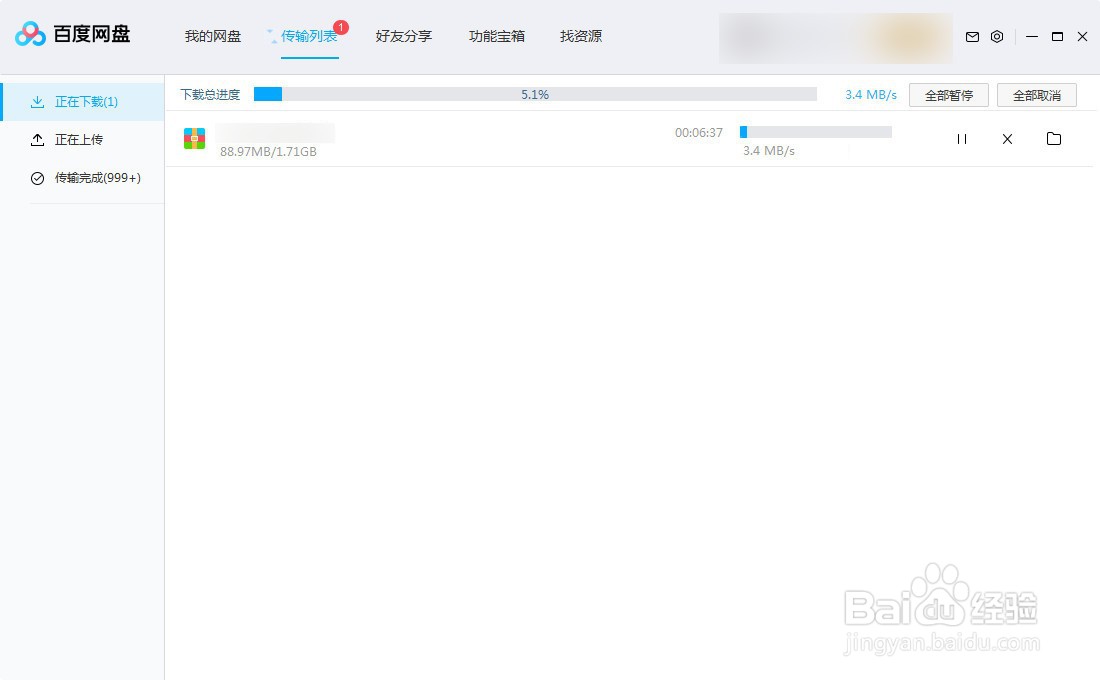The image size is (1100, 680).
Task: Click the downloading file name field
Action: [275, 131]
